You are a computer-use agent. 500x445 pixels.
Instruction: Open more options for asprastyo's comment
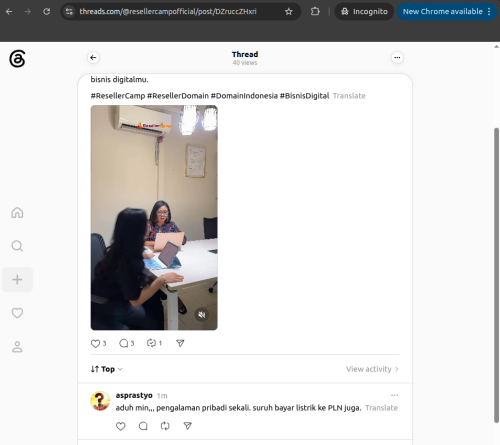(x=394, y=395)
